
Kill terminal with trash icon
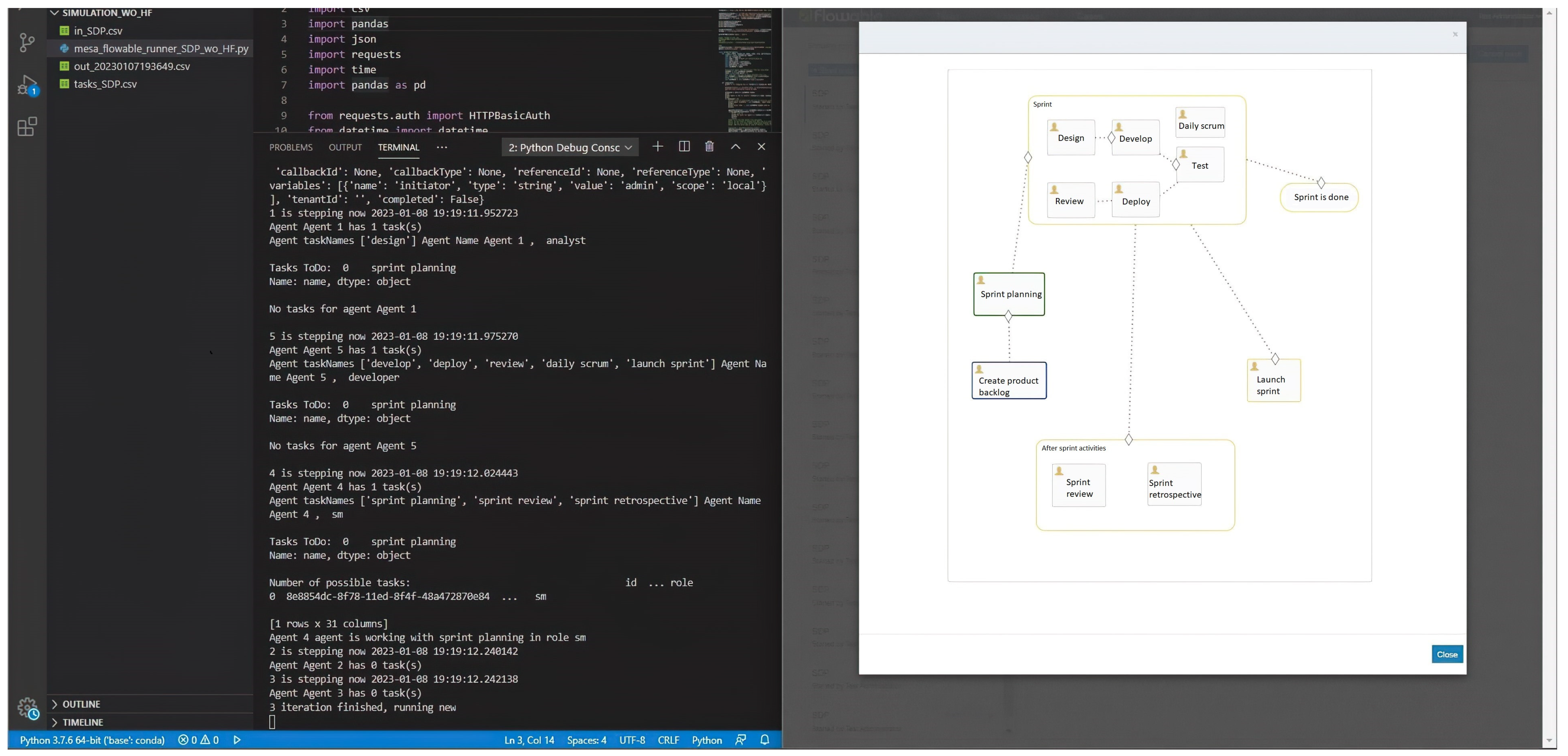[x=709, y=147]
